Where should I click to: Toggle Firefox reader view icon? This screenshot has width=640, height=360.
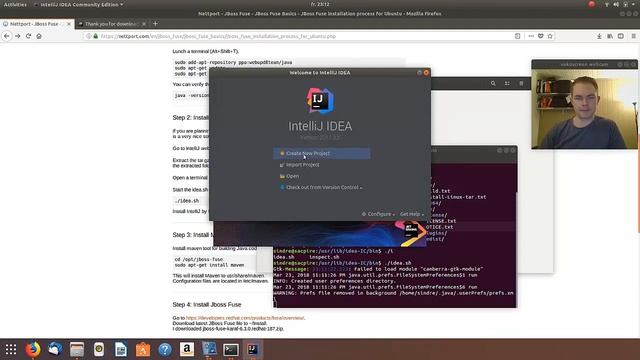pyautogui.click(x=518, y=36)
